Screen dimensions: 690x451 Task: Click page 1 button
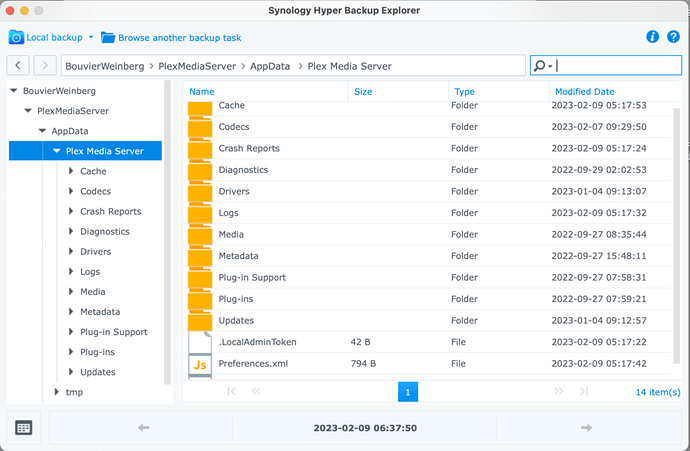408,392
